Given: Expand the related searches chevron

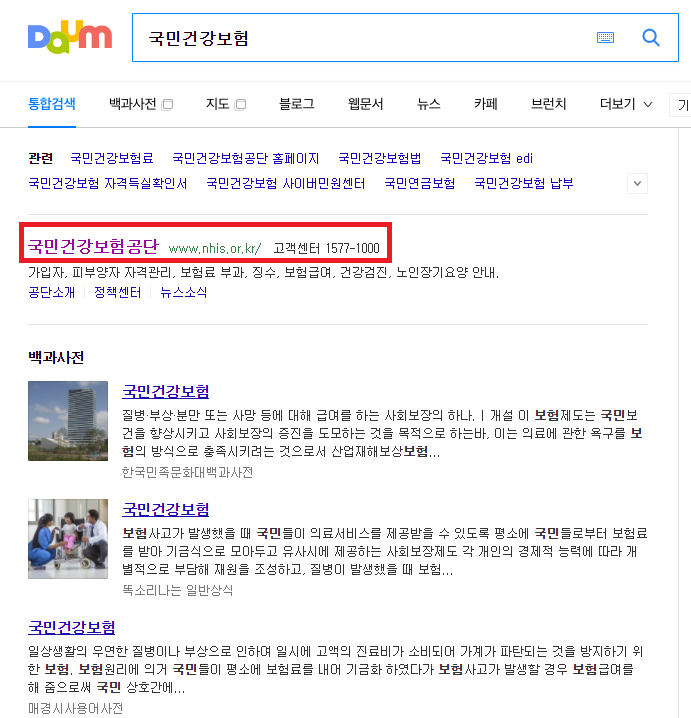Looking at the screenshot, I should point(637,184).
